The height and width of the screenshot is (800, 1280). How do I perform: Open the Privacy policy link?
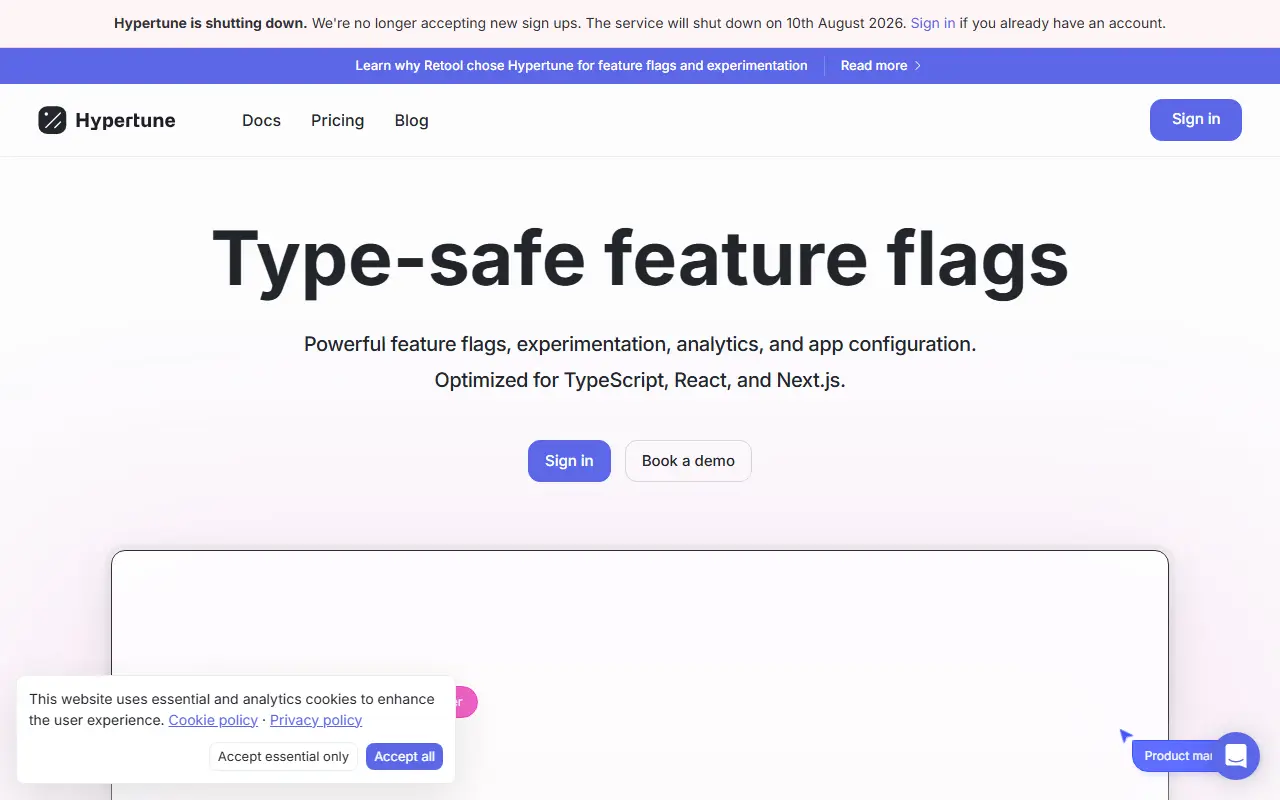coord(316,720)
